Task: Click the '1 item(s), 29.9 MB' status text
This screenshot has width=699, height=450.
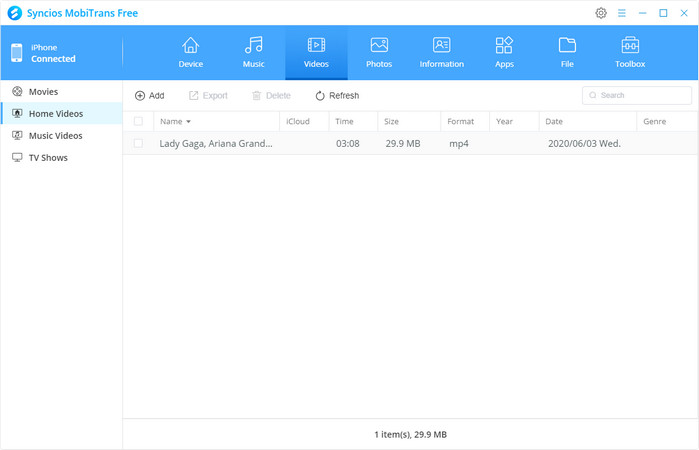Action: (411, 434)
